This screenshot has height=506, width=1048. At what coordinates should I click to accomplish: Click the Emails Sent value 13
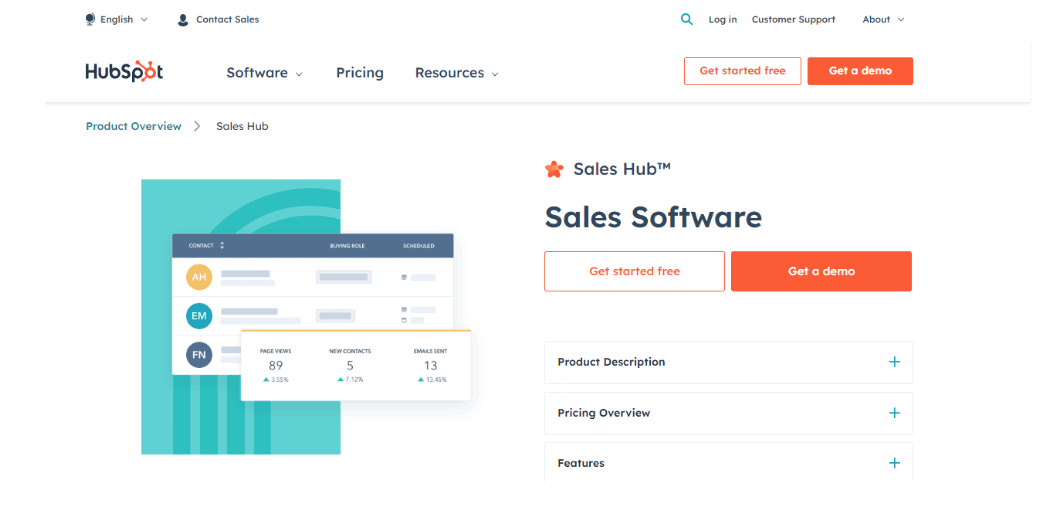[430, 365]
